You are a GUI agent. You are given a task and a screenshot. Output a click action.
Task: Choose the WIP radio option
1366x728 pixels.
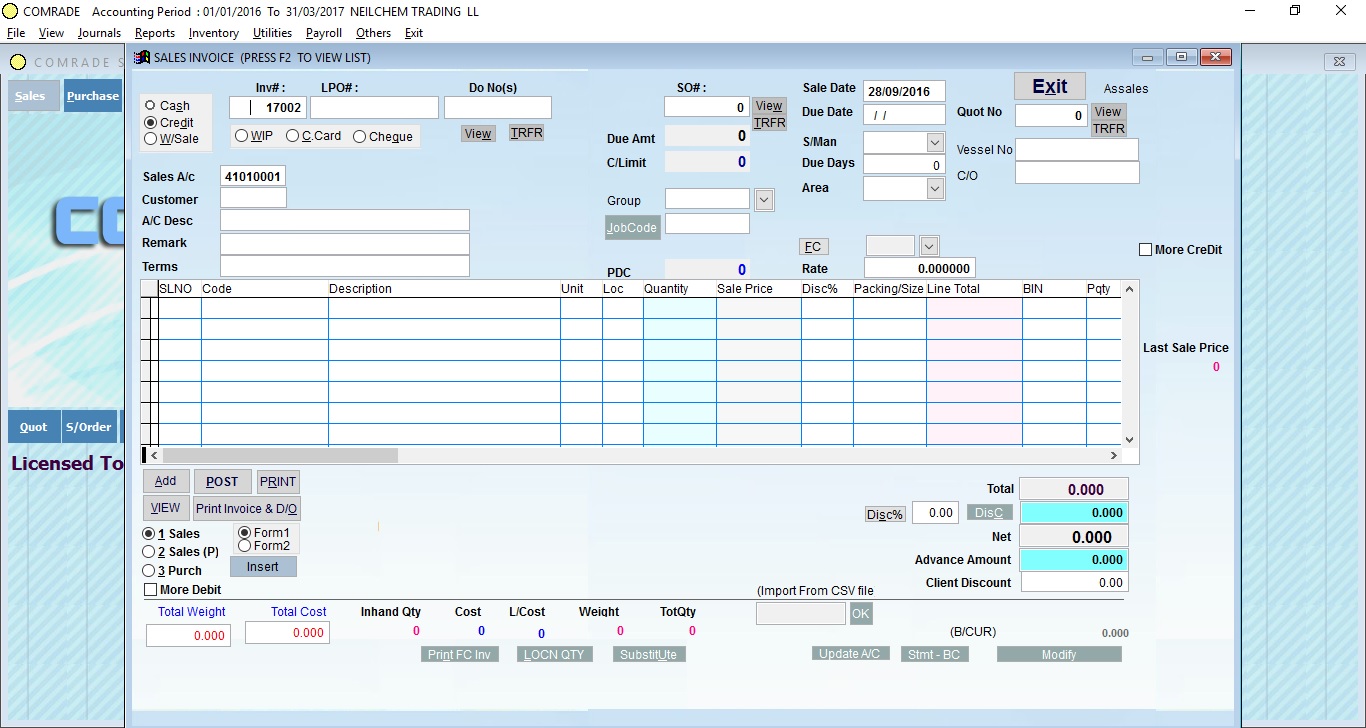pyautogui.click(x=242, y=136)
